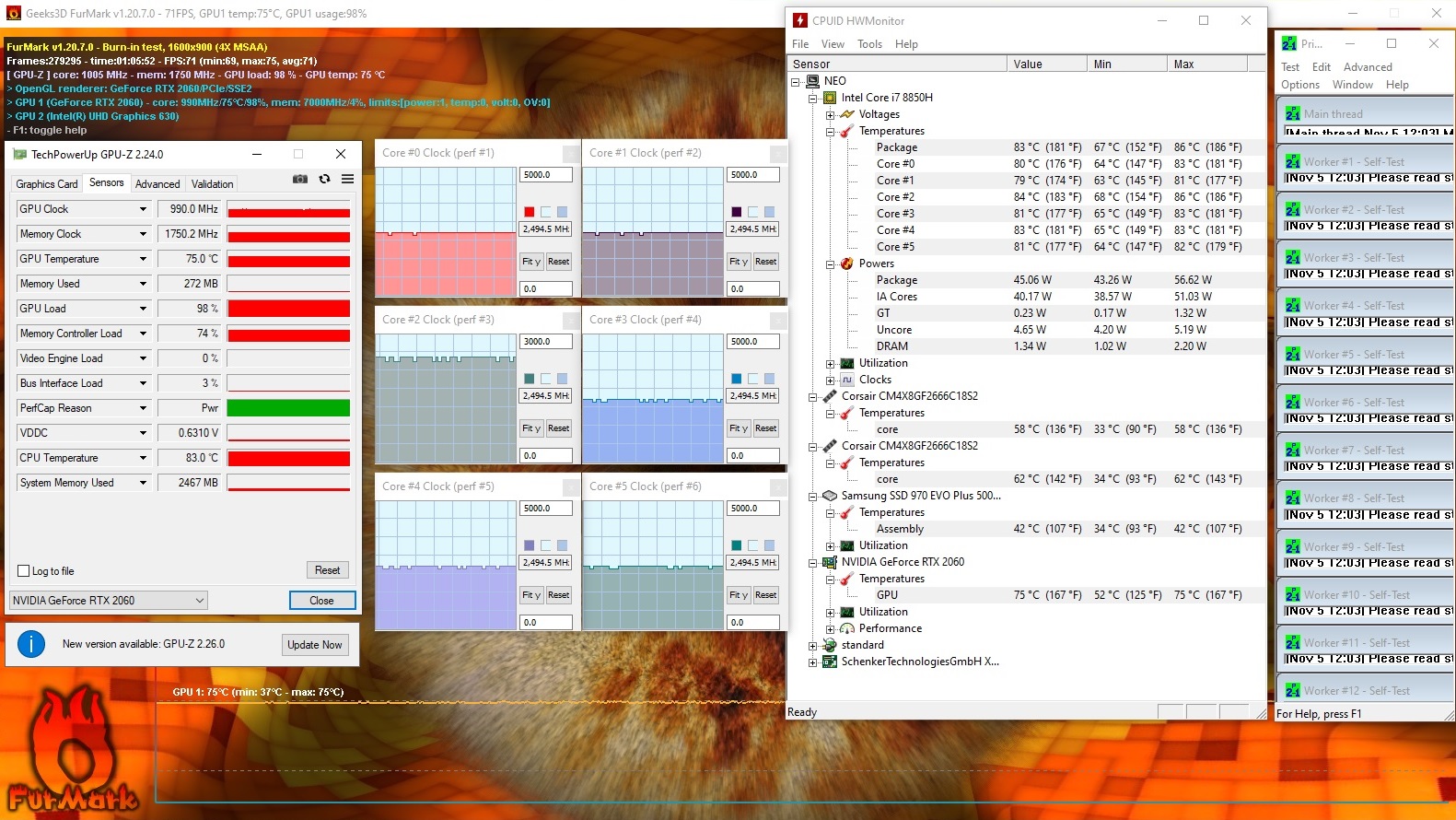Collapse the Samsung SSD 970 EVO Plus node
The image size is (1456, 820).
(x=813, y=497)
